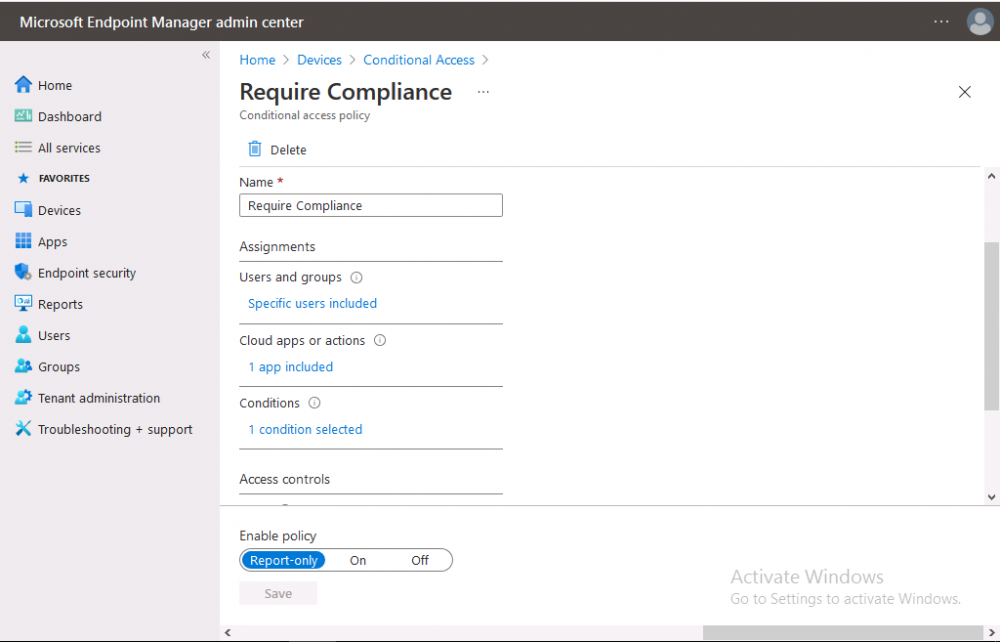Click the Devices breadcrumb link
The height and width of the screenshot is (642, 1000).
[319, 60]
